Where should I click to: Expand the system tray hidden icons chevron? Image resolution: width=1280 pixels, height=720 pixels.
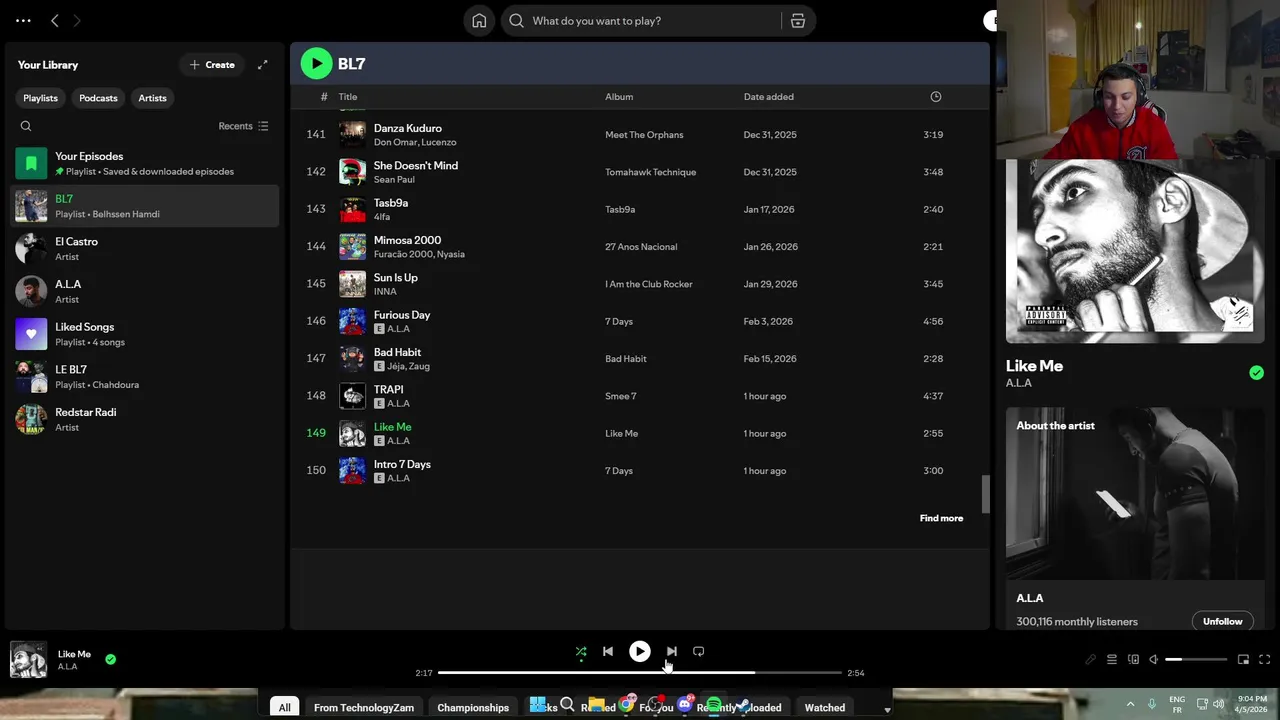click(1130, 703)
